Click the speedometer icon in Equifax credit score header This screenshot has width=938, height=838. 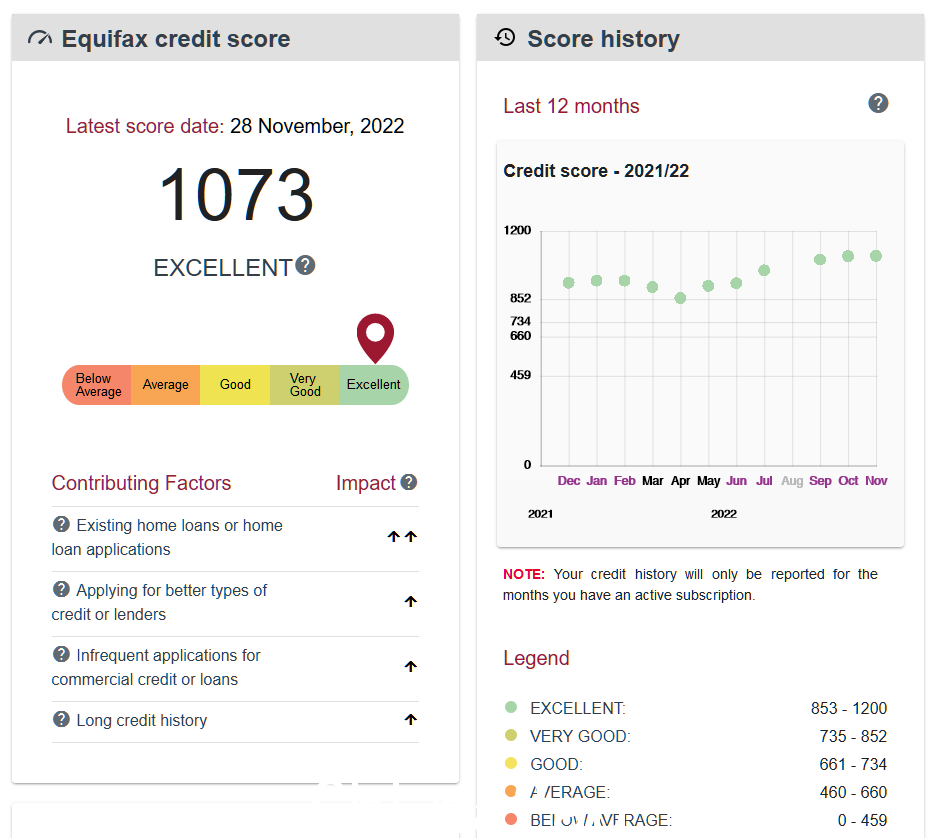click(x=40, y=38)
